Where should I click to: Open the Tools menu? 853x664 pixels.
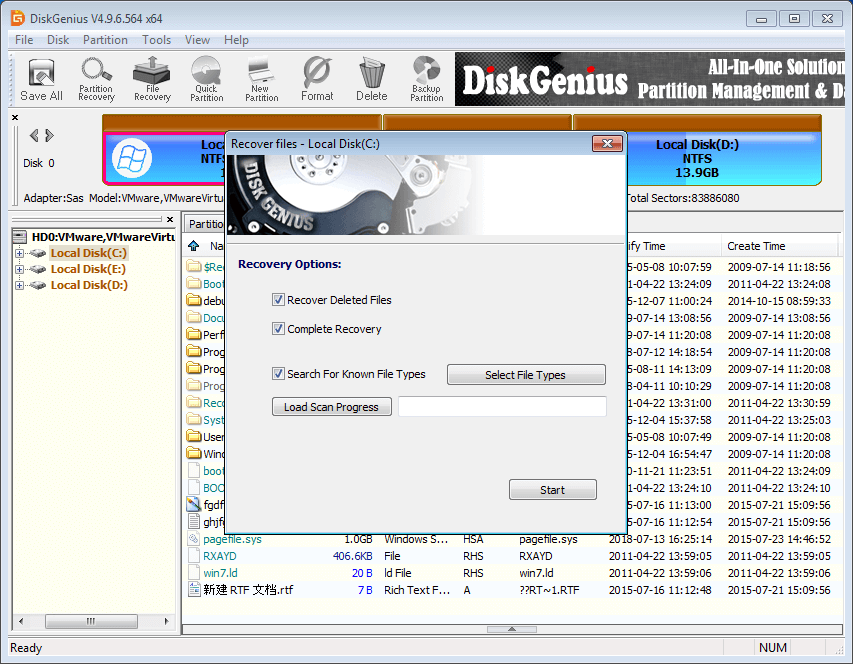(157, 40)
